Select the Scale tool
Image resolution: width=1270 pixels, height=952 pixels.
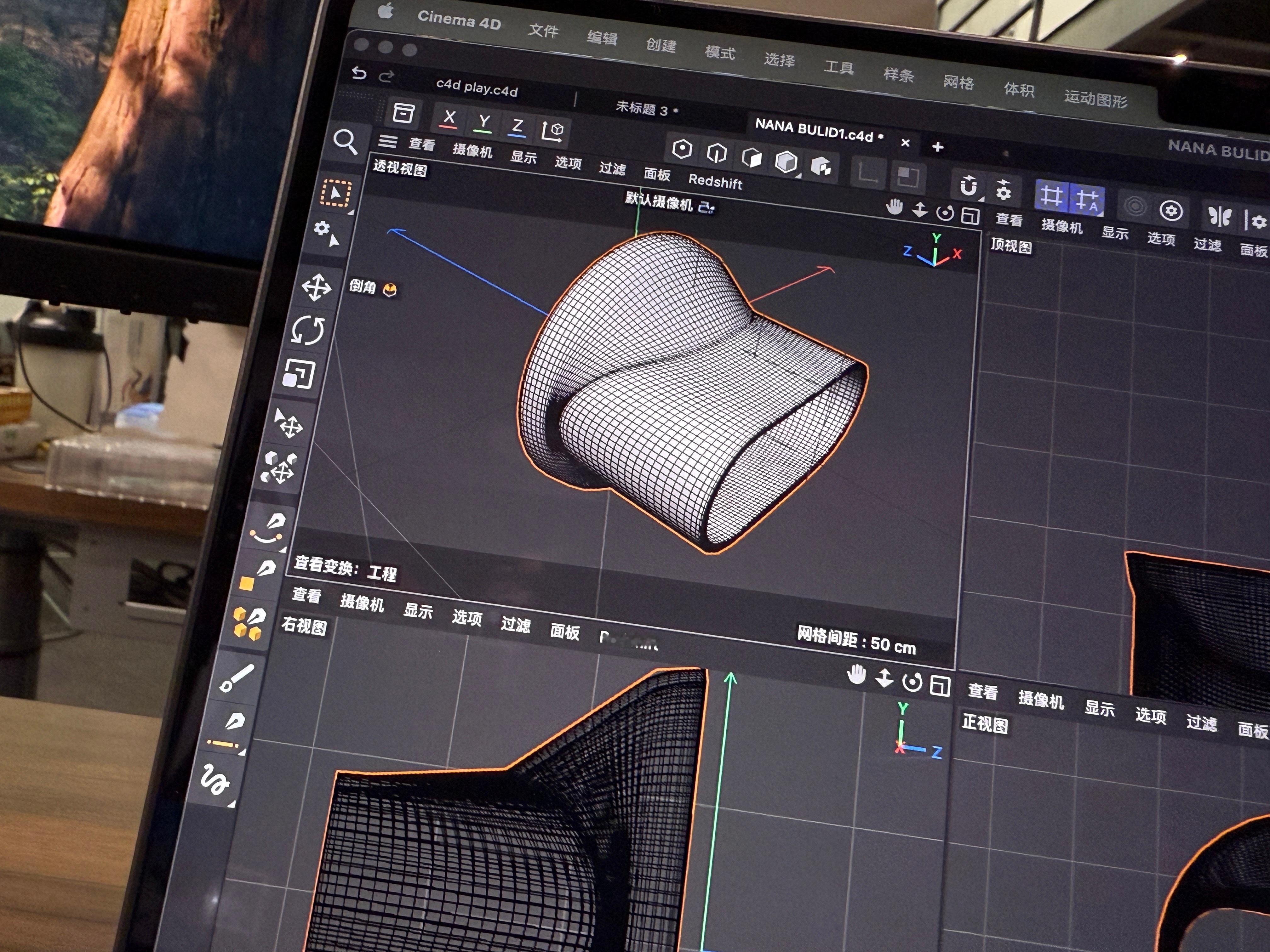tap(299, 374)
